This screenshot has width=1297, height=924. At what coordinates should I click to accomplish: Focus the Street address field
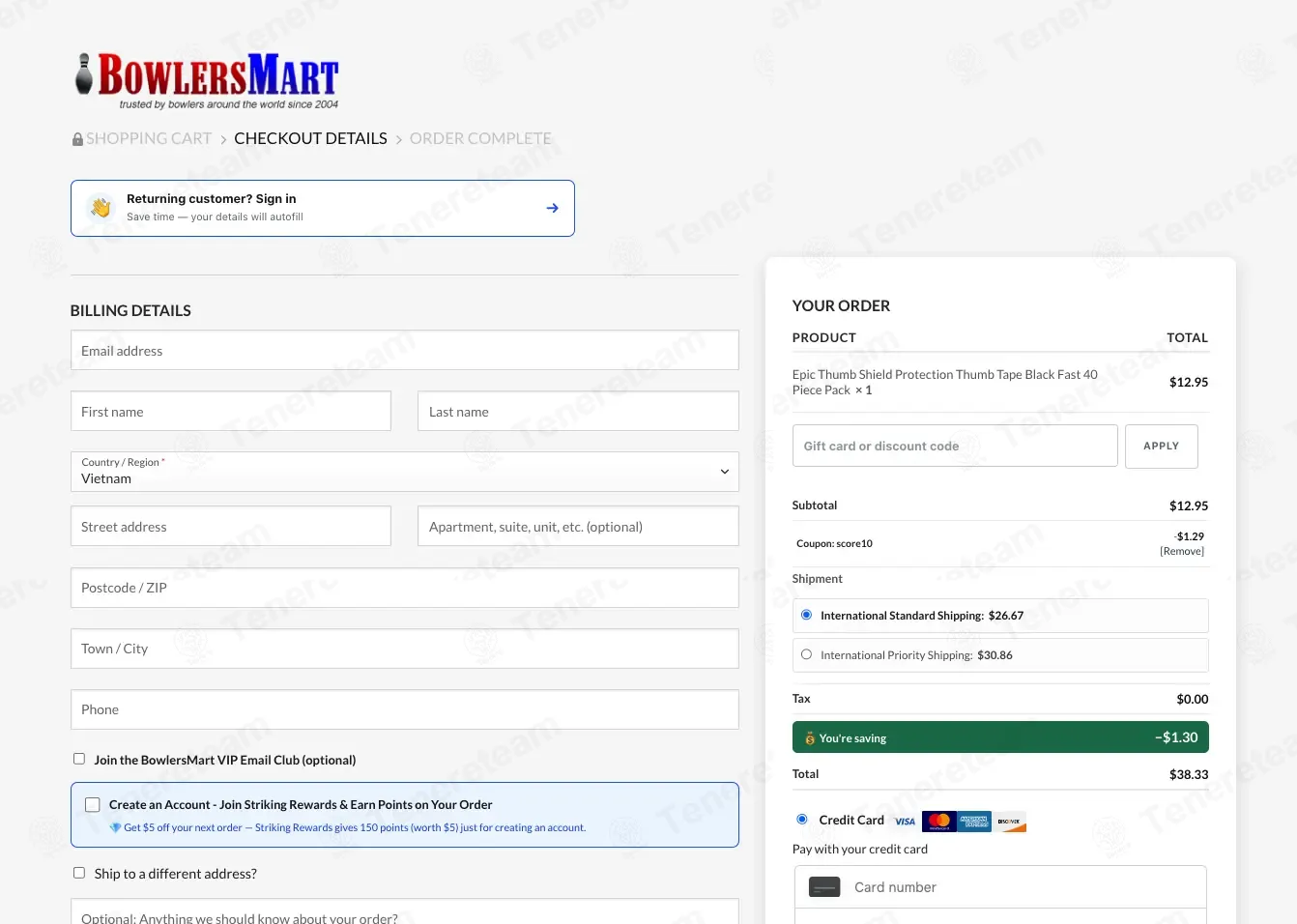(x=231, y=526)
